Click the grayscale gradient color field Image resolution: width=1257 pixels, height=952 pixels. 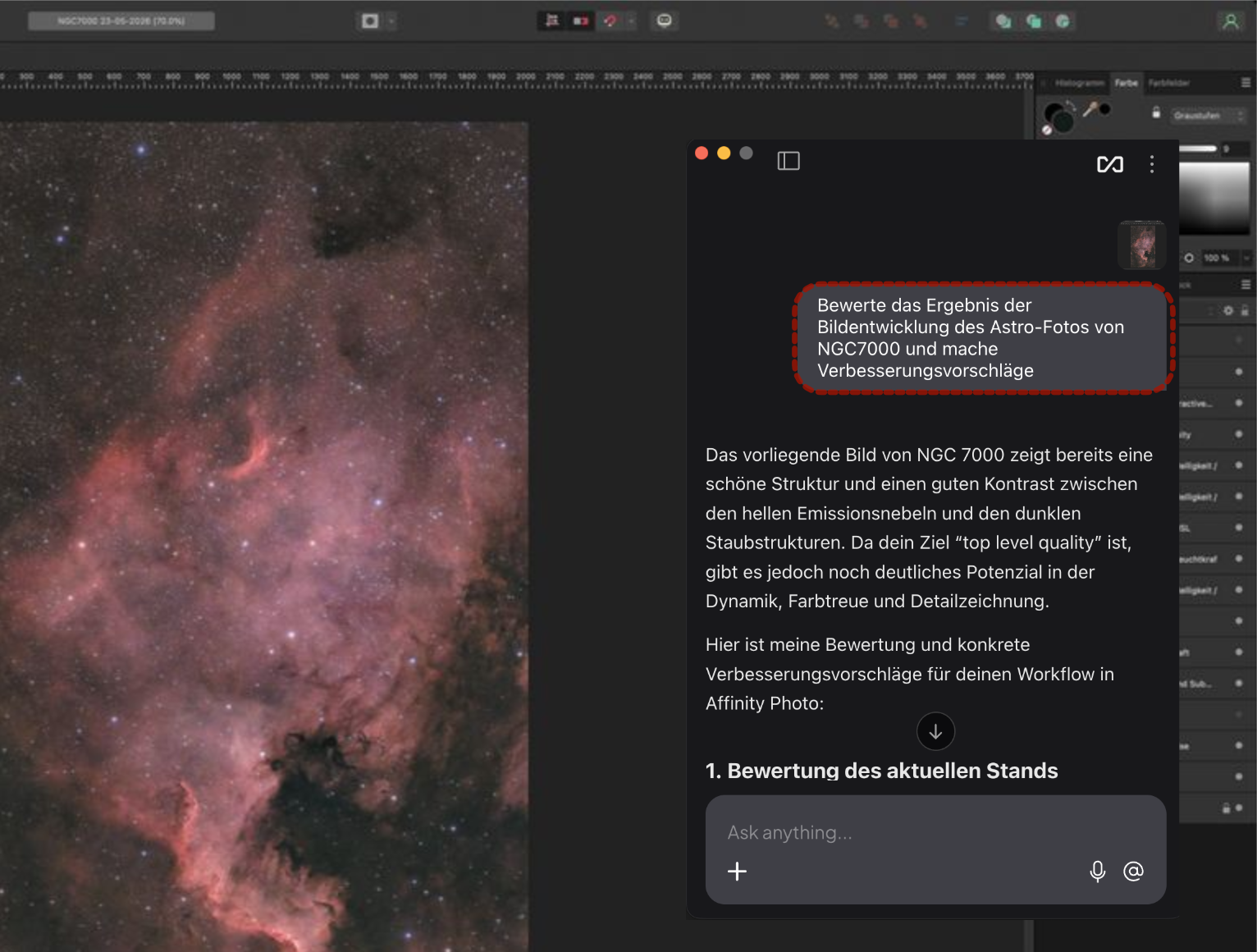point(1214,199)
